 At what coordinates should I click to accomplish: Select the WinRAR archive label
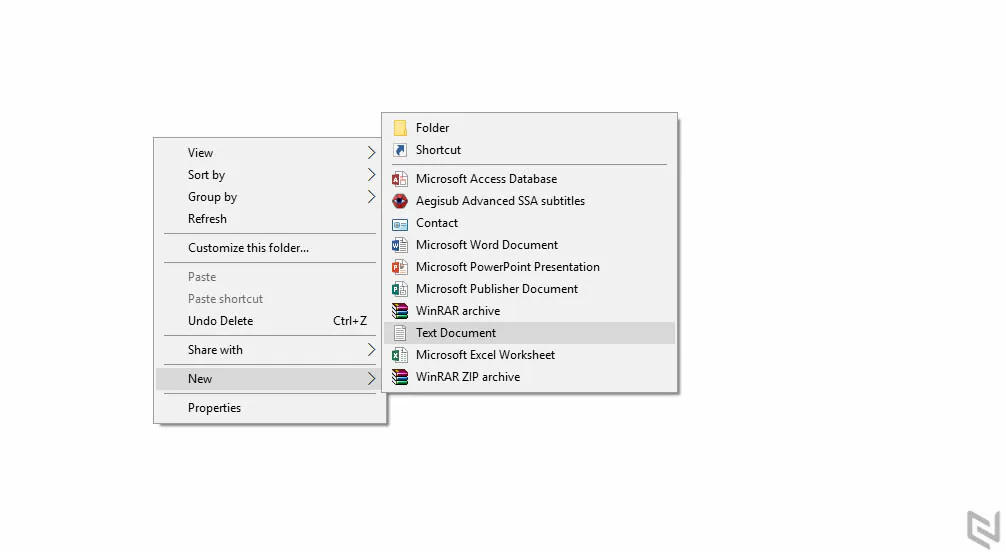click(458, 311)
